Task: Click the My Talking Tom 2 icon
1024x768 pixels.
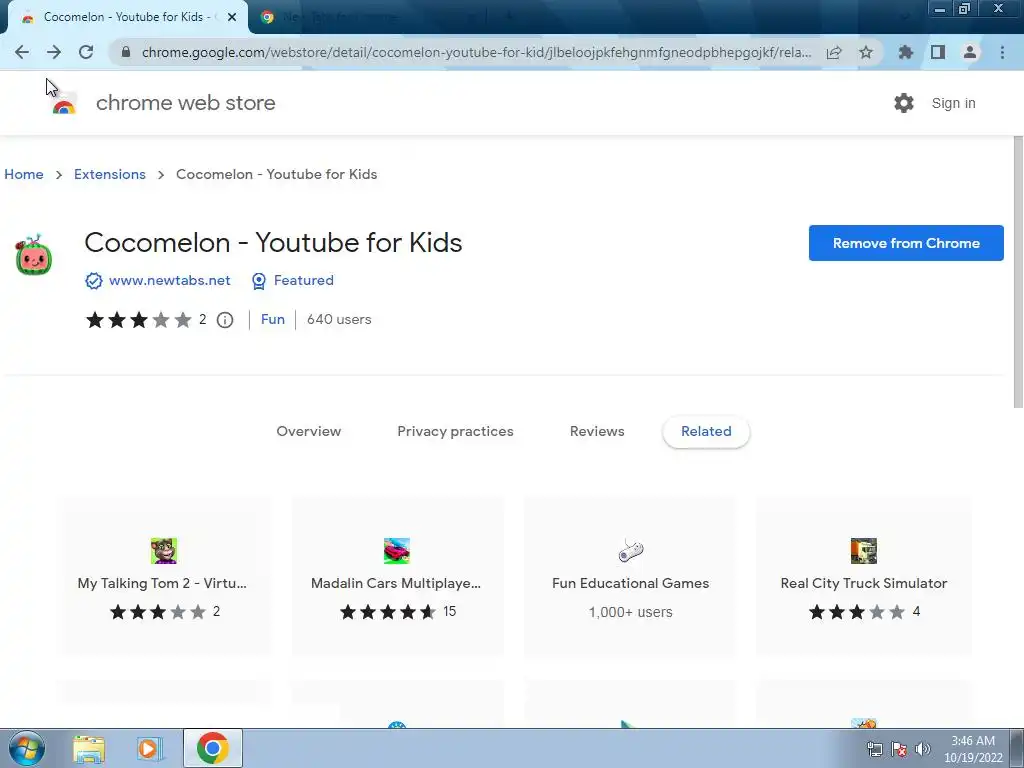Action: (163, 551)
